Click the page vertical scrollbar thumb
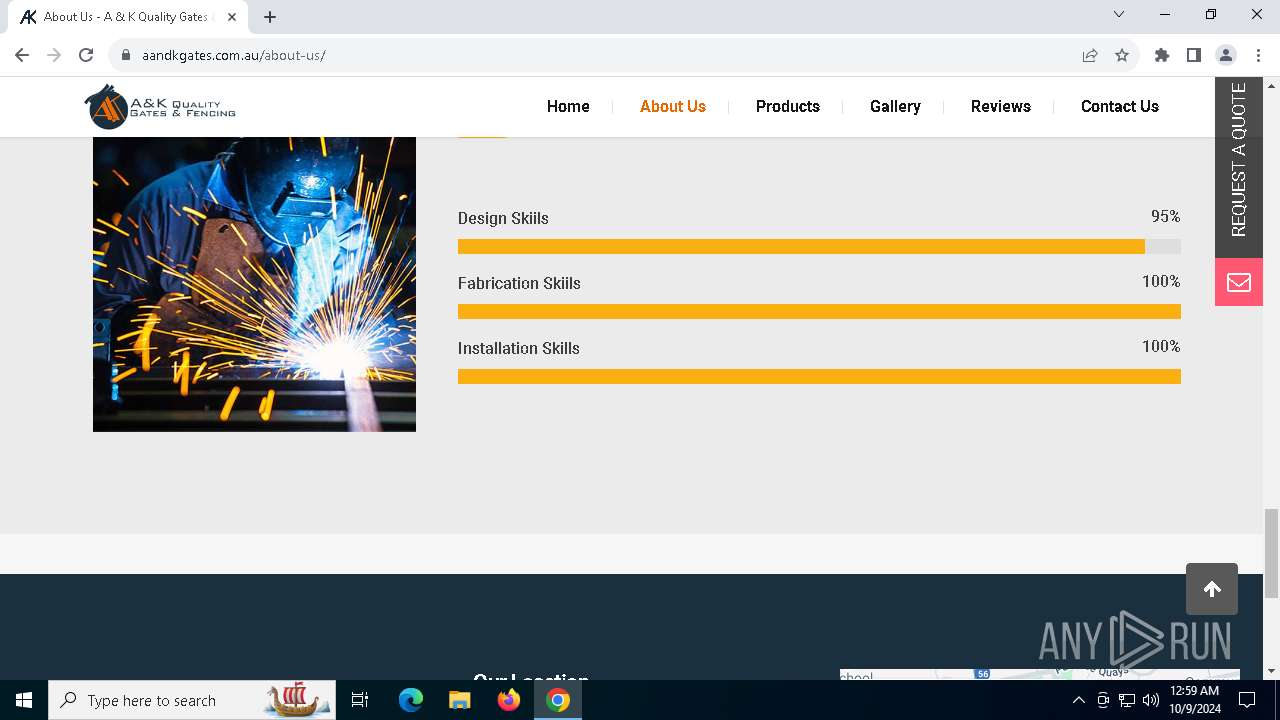Screen dimensions: 1280x720 tap(1271, 553)
